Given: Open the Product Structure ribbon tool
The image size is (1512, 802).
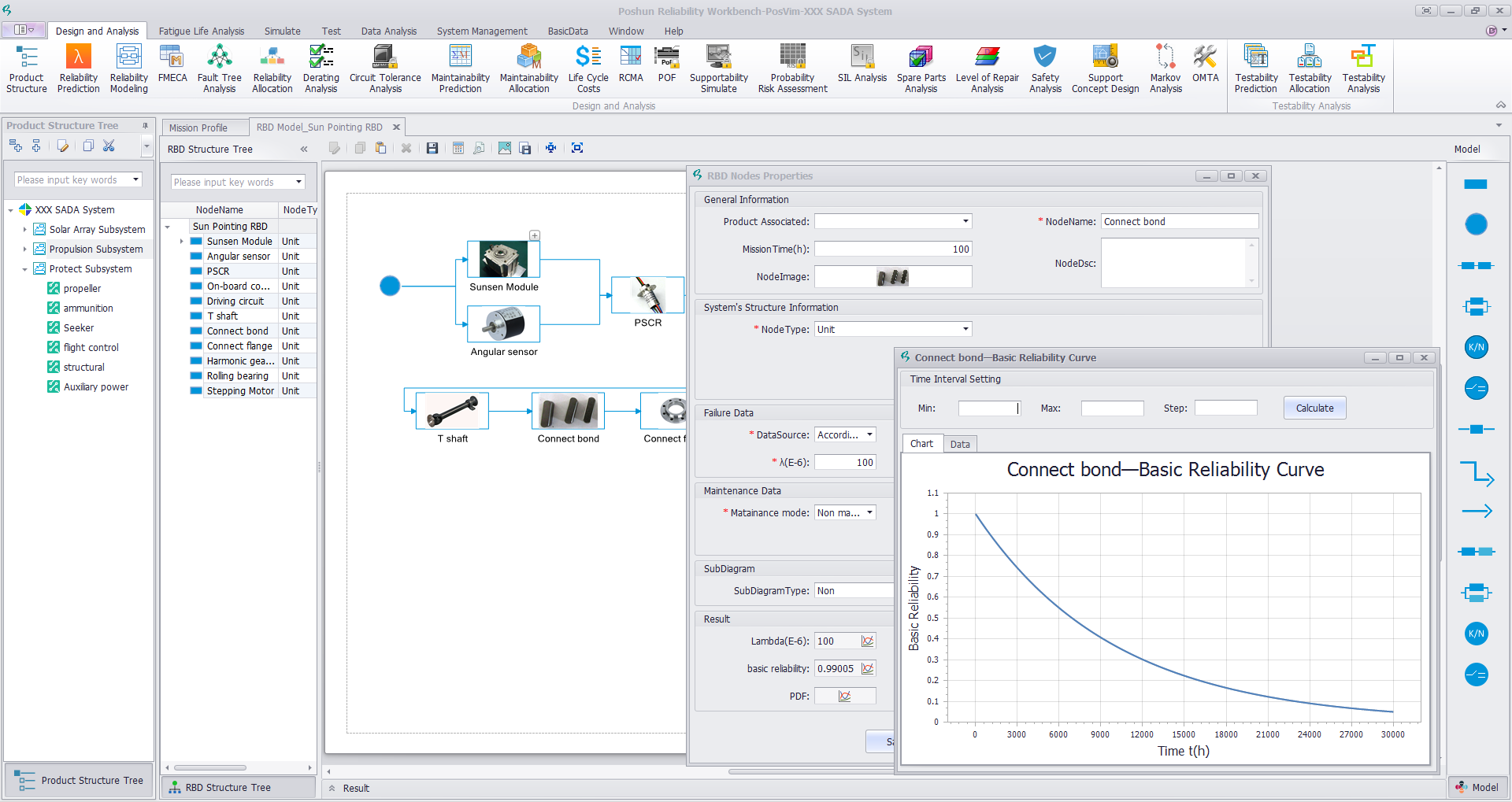Looking at the screenshot, I should click(x=27, y=69).
